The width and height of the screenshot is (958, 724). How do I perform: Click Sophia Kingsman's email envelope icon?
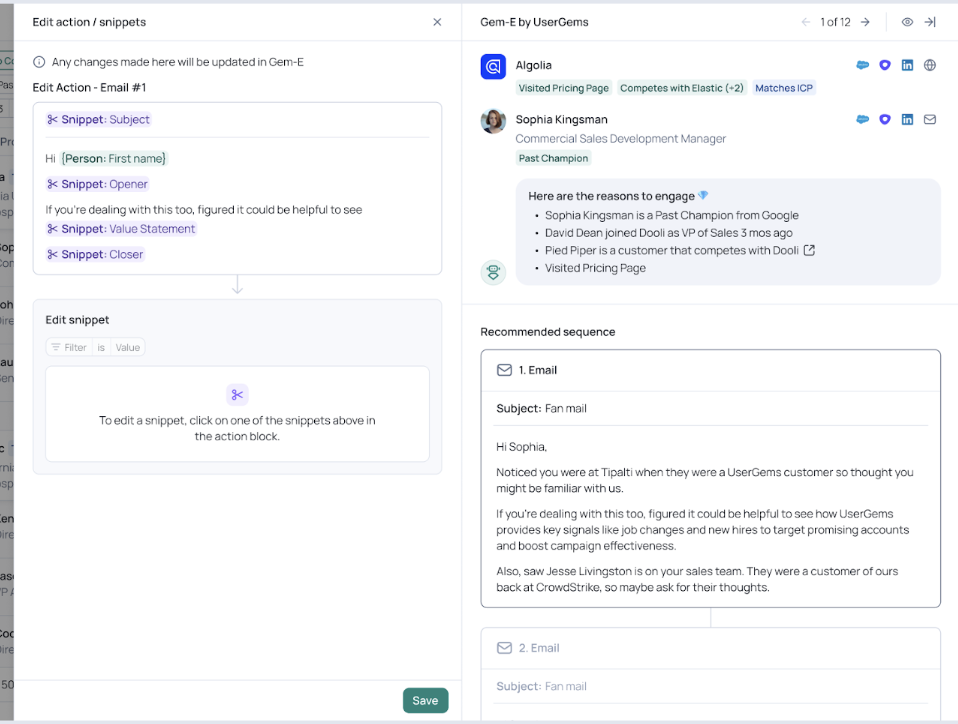930,119
